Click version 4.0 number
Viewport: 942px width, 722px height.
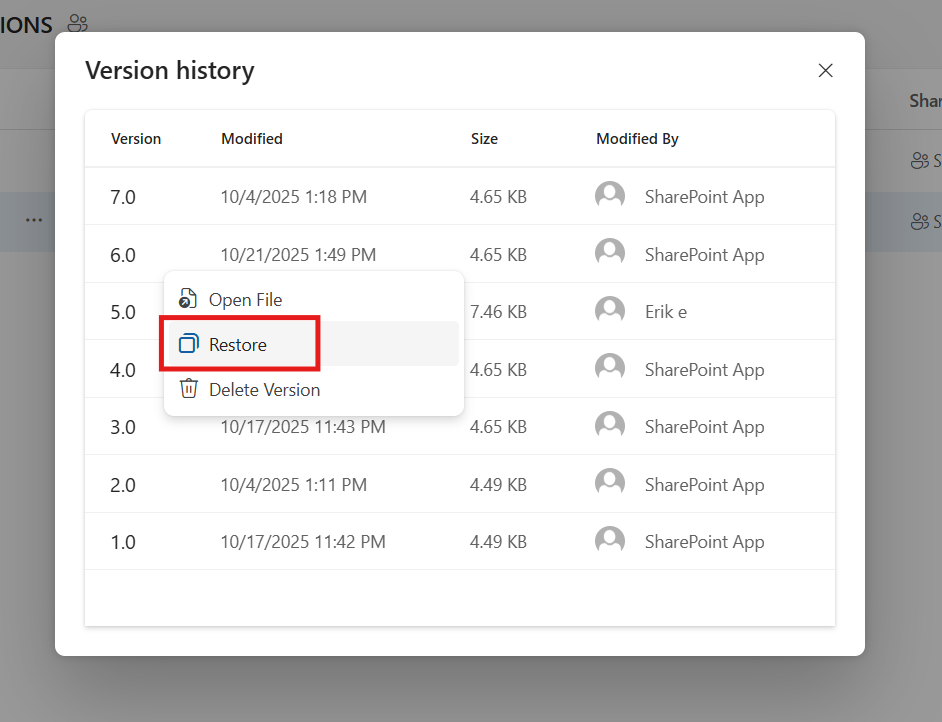point(123,370)
